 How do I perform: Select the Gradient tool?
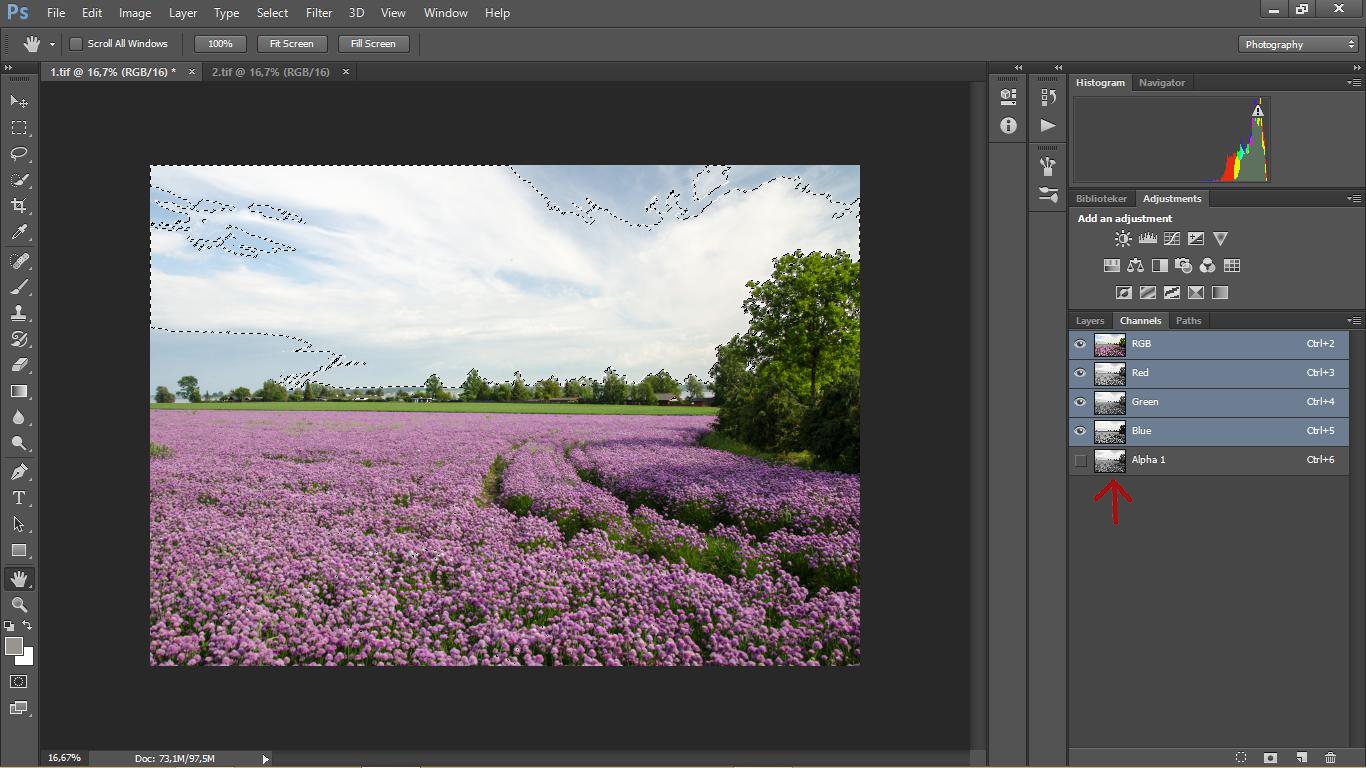tap(19, 392)
